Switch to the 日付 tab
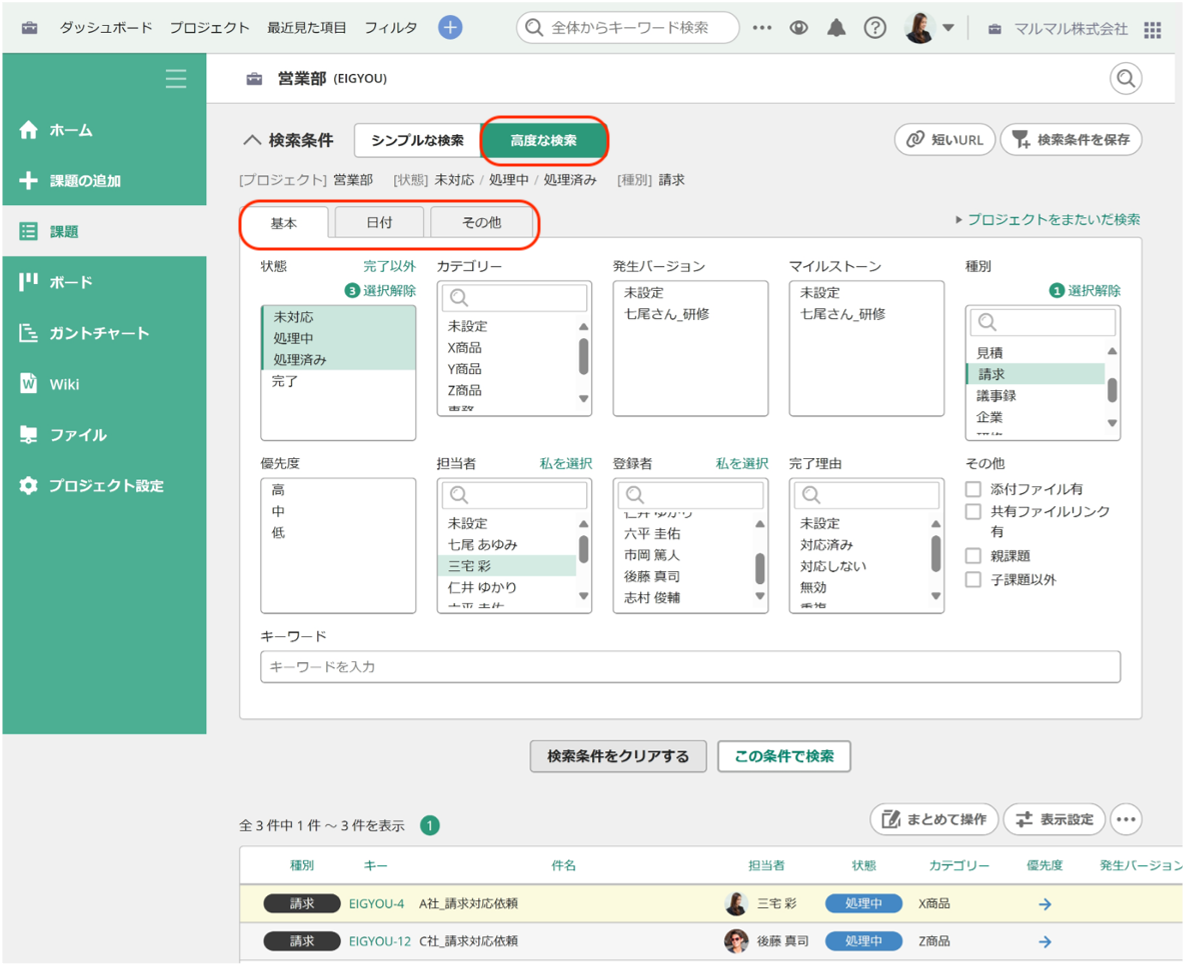The width and height of the screenshot is (1185, 965). pos(380,224)
